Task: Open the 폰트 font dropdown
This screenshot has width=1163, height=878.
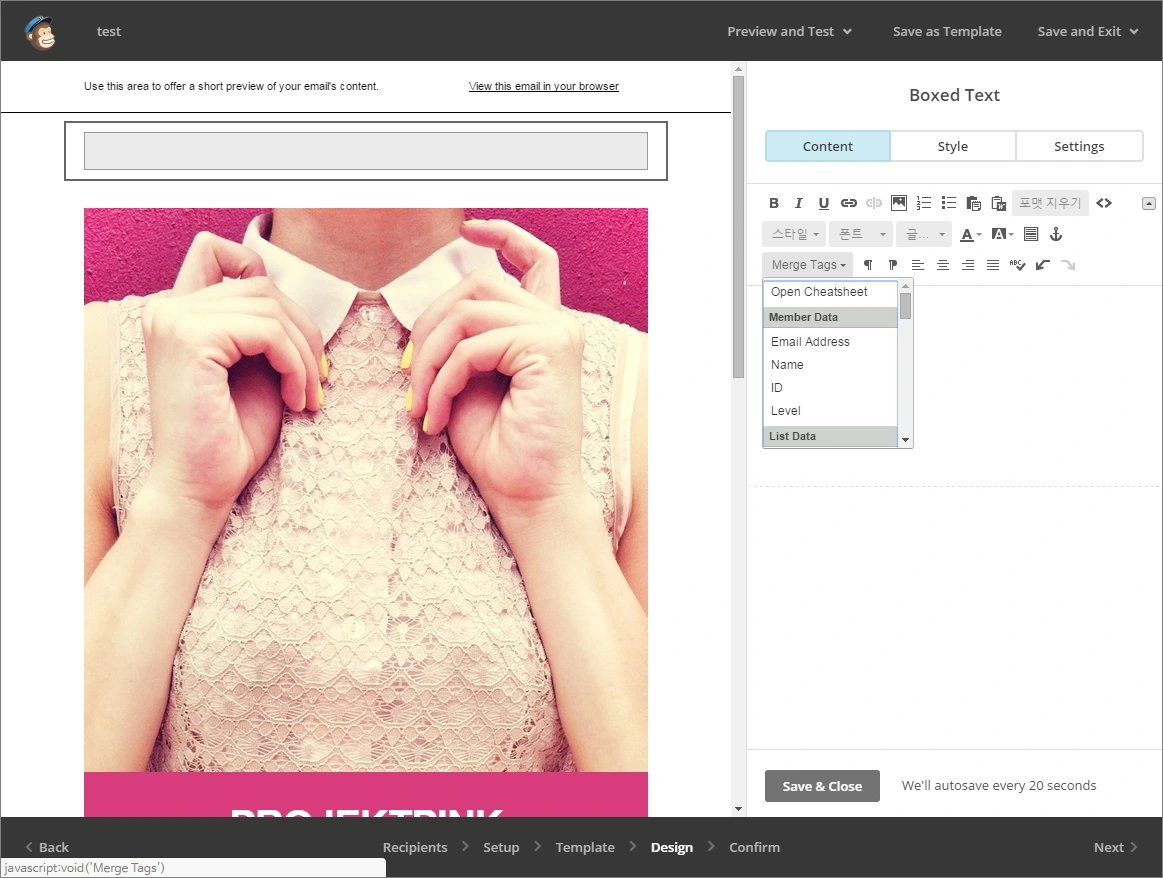Action: [x=860, y=234]
